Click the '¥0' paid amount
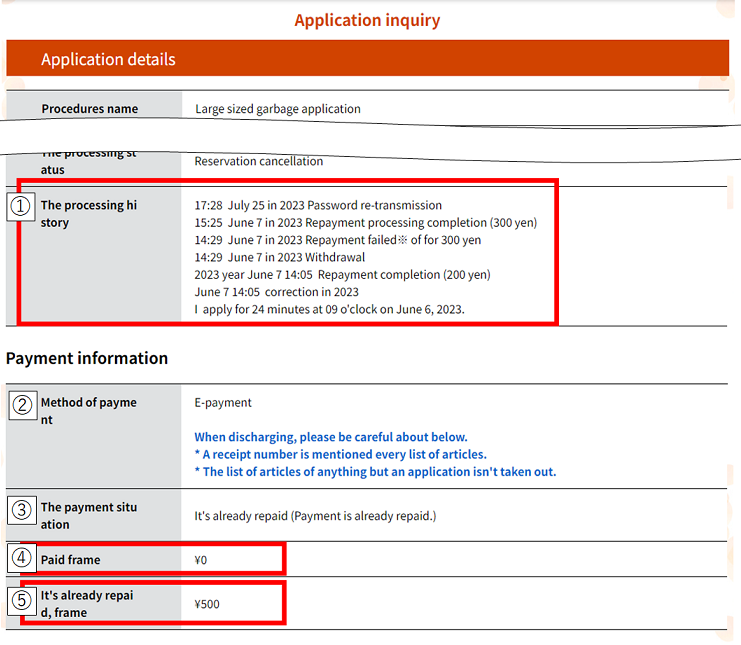The height and width of the screenshot is (645, 741). 200,560
